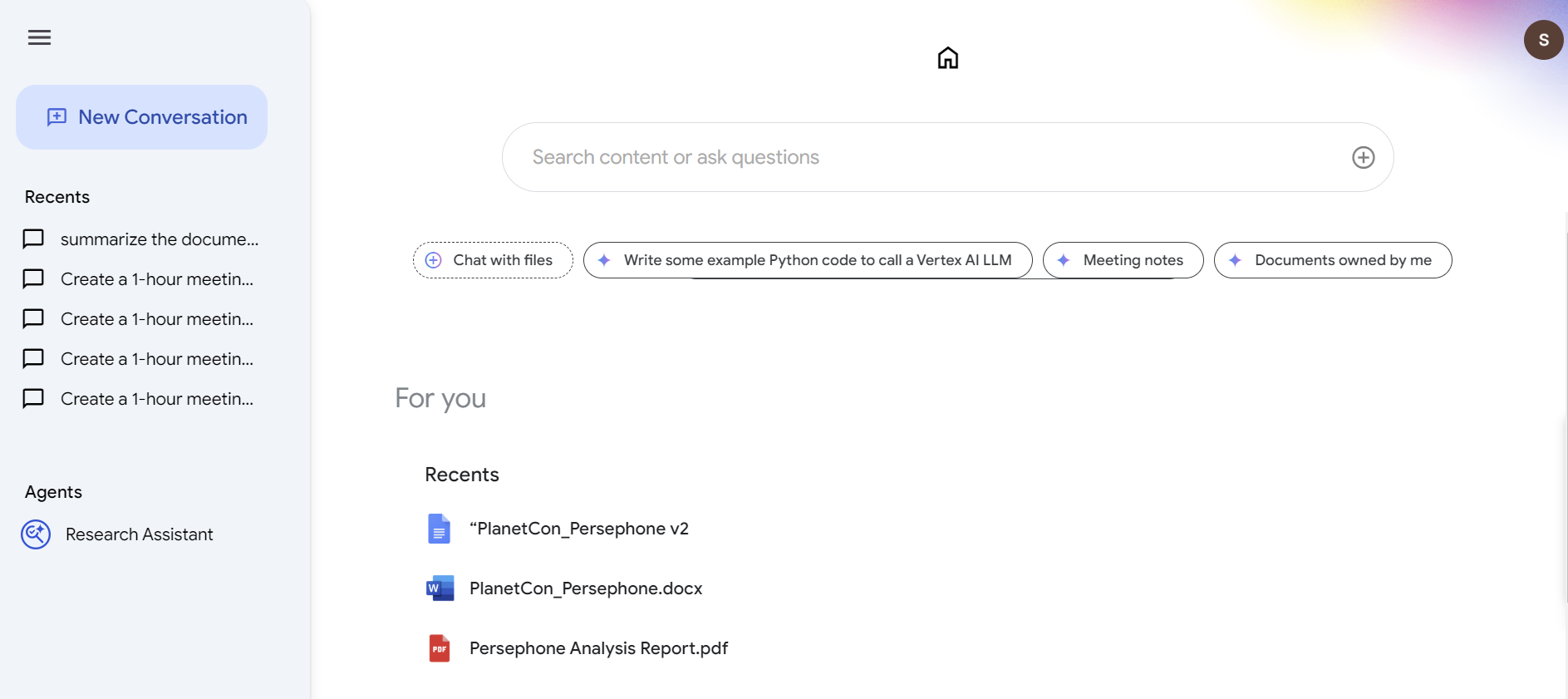Open your profile avatar menu
Screen dimensions: 1568x699
pyautogui.click(x=1543, y=39)
